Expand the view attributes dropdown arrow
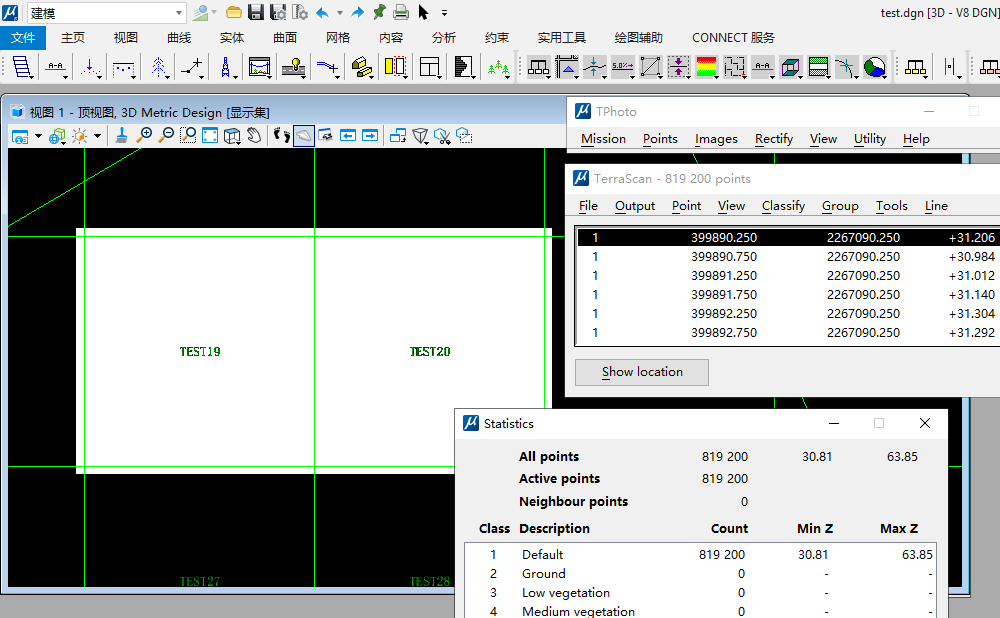Image resolution: width=1000 pixels, height=618 pixels. click(x=38, y=136)
